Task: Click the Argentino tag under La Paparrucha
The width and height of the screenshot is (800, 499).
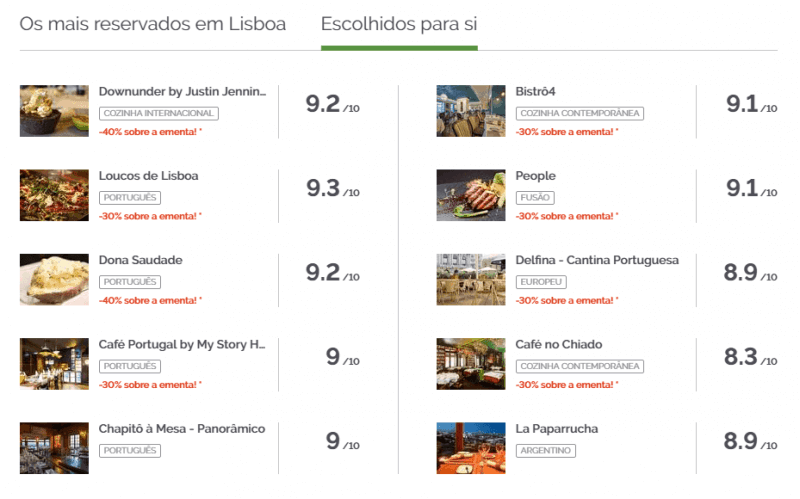Action: point(545,451)
